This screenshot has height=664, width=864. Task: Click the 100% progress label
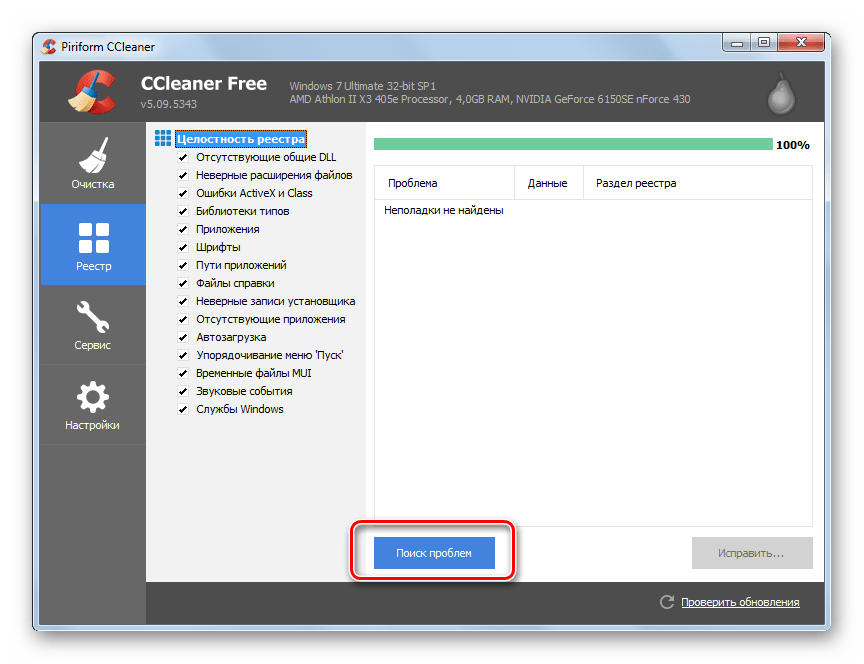792,145
